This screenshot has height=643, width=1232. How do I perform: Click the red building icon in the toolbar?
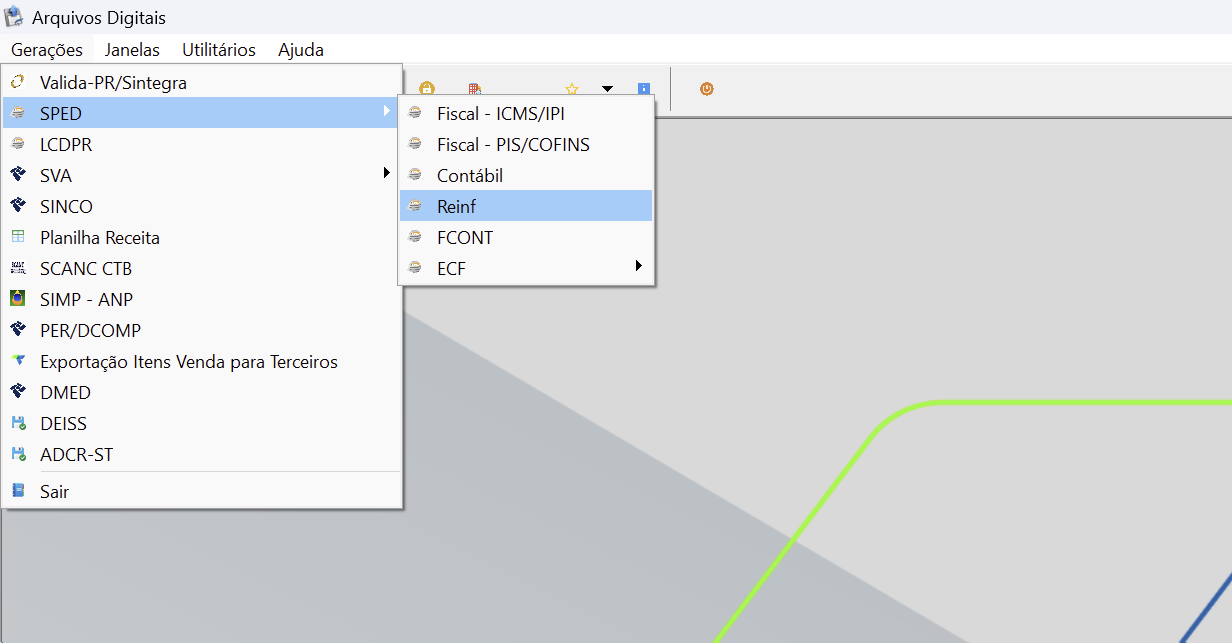click(476, 89)
